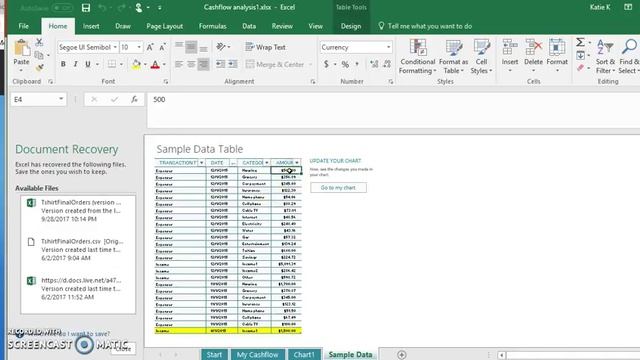The width and height of the screenshot is (640, 360).
Task: Open the AMOUNT column filter dropdown
Action: point(297,162)
